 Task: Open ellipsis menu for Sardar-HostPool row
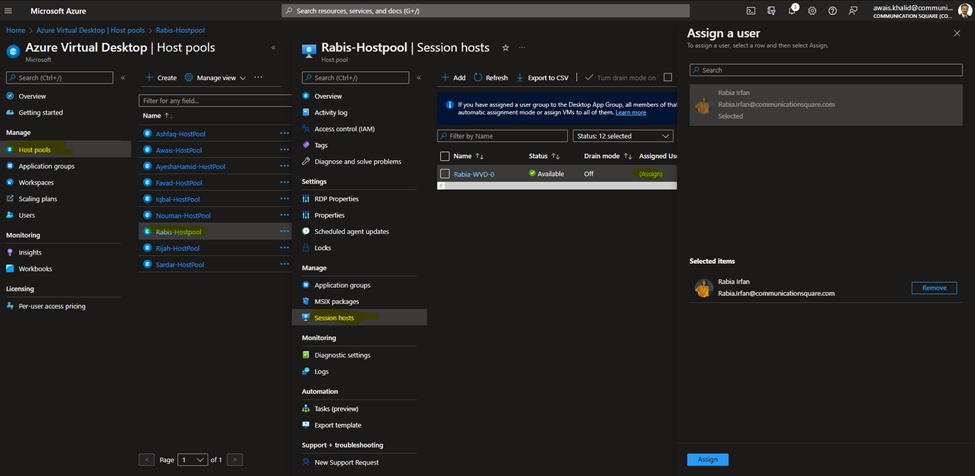[x=285, y=264]
